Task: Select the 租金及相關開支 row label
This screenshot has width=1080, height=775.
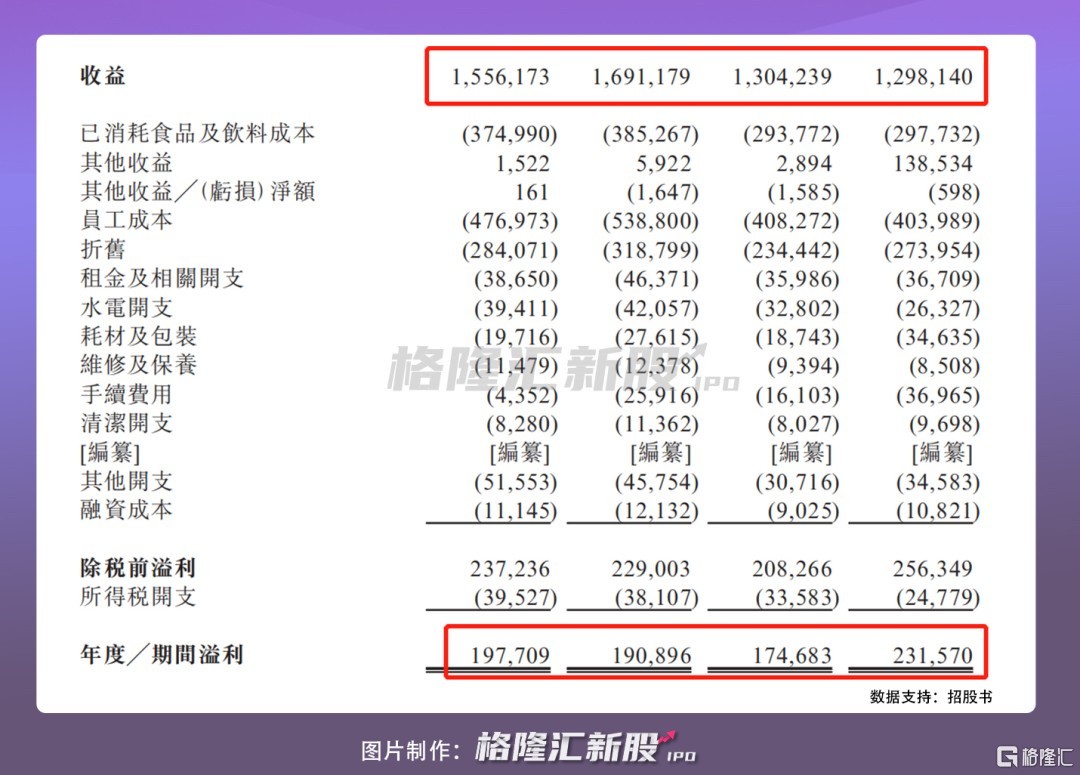Action: [162, 278]
